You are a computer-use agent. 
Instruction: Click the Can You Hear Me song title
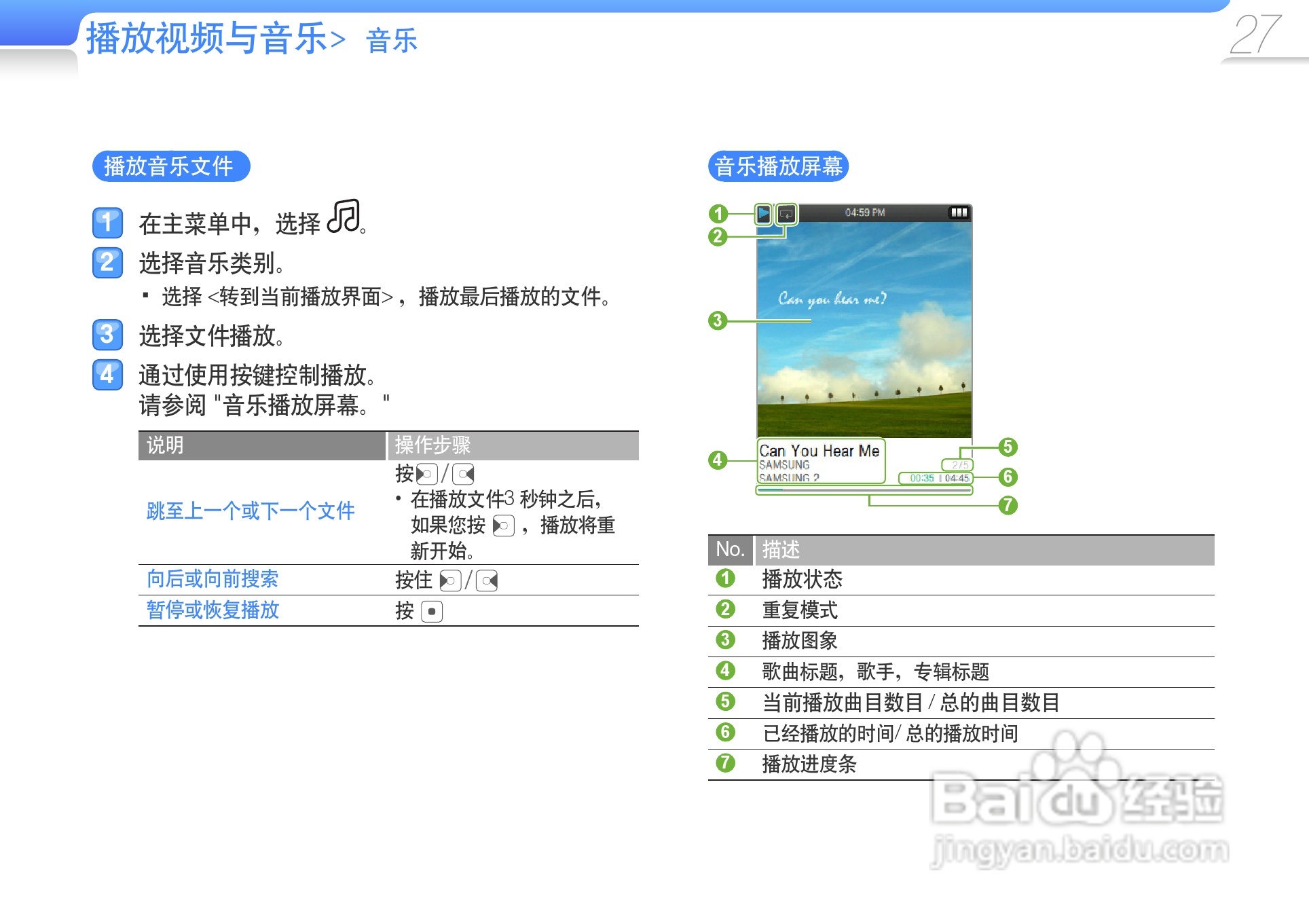819,451
